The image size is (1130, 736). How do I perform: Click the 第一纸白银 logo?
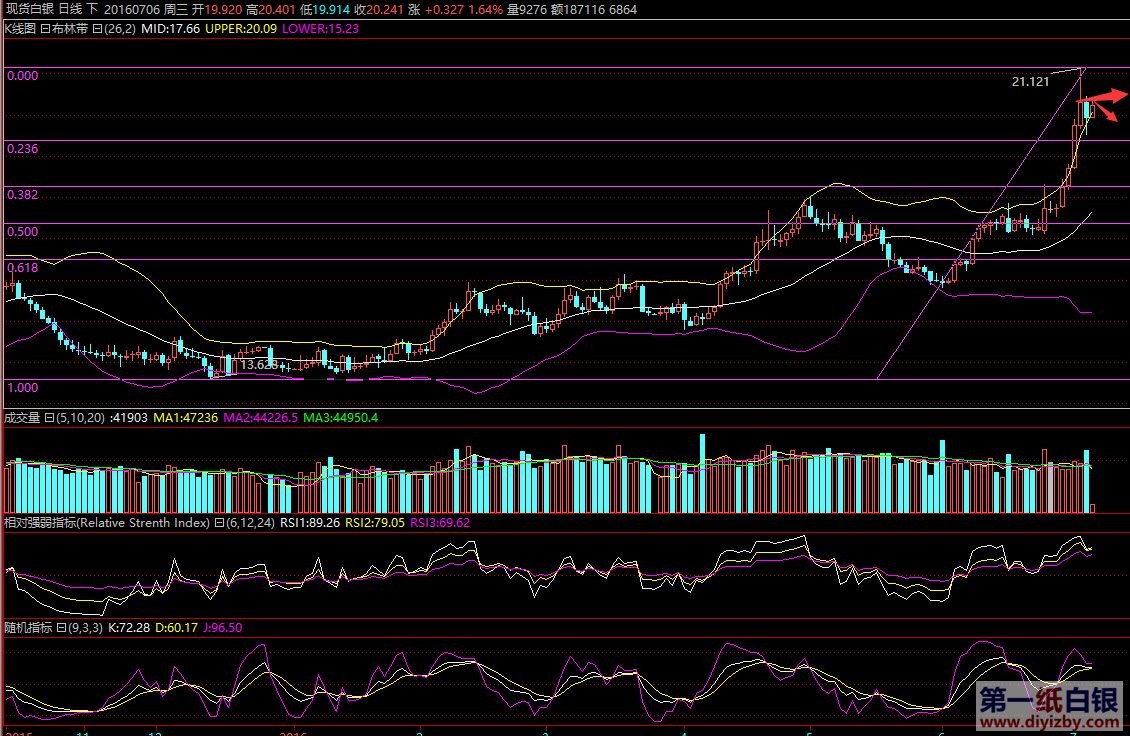(1047, 698)
